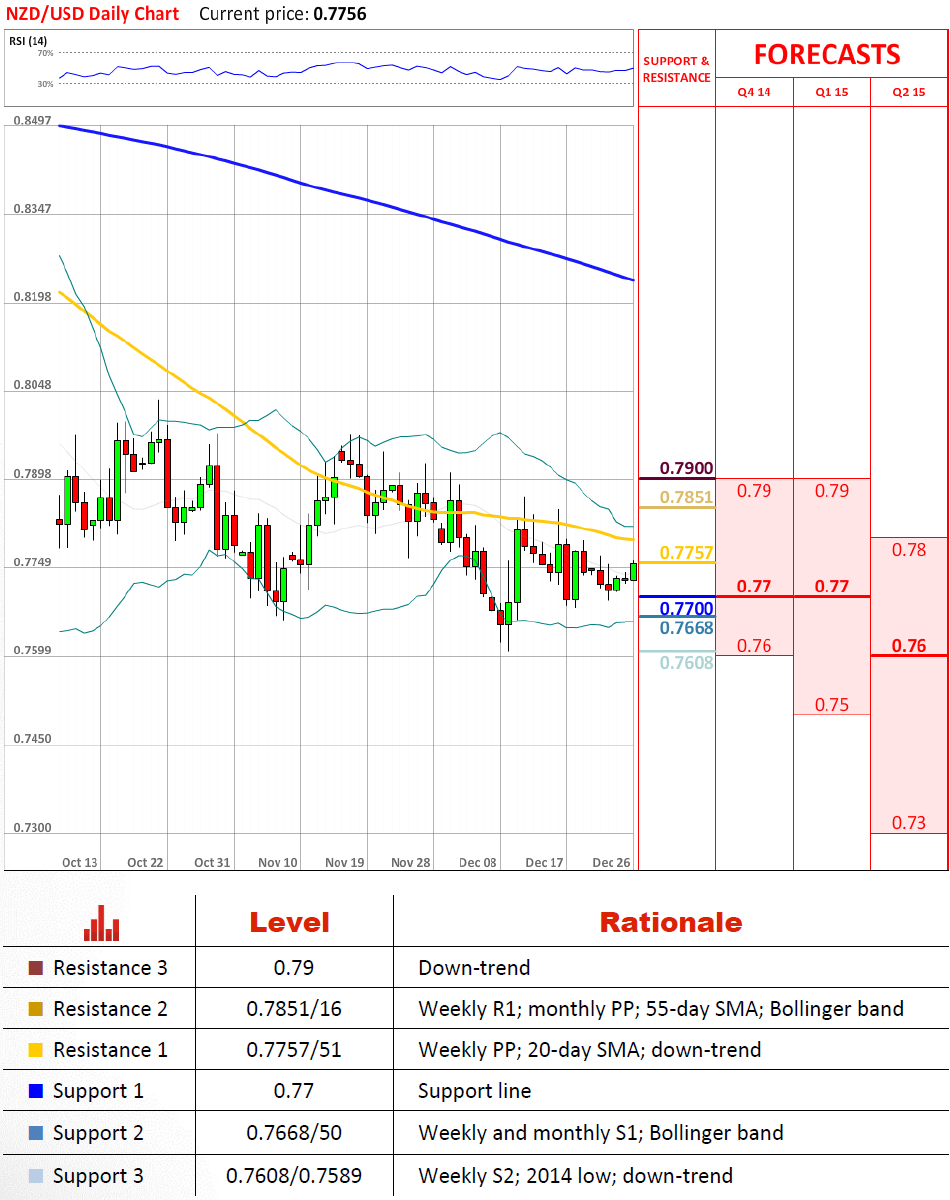Select the Support 2 steel-blue swatch
The image size is (950, 1200).
click(36, 1134)
